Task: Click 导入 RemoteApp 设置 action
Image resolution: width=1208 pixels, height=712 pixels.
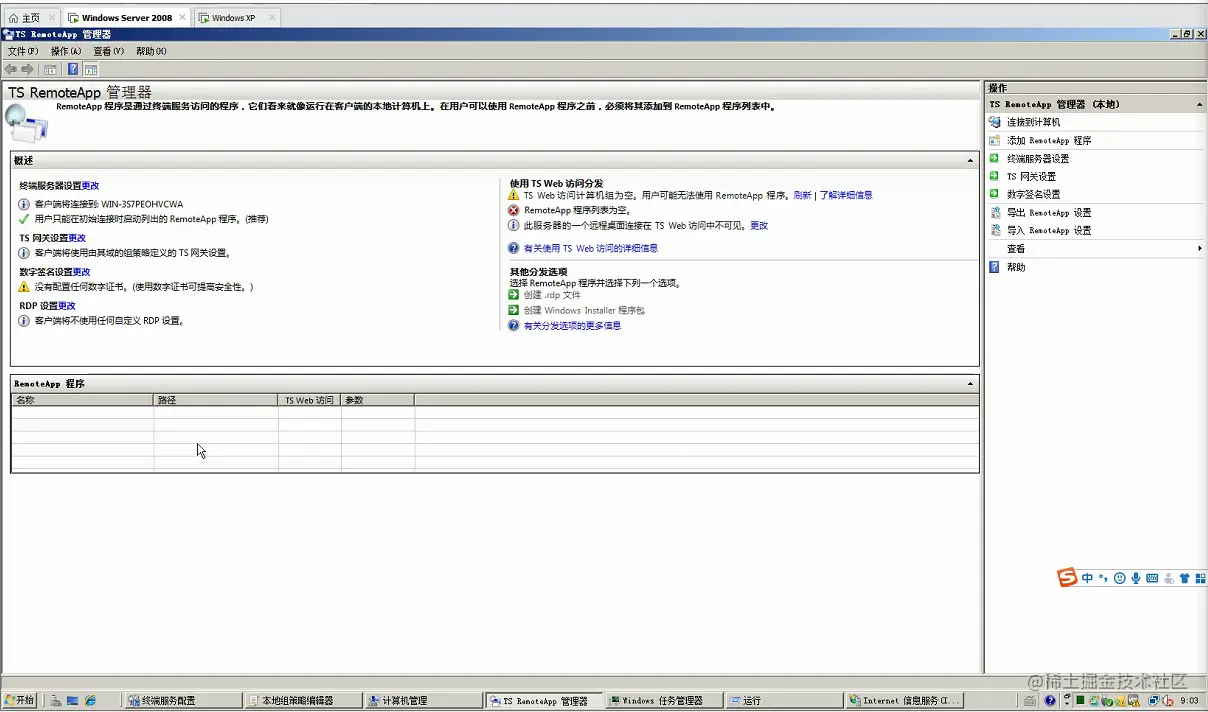Action: [x=1049, y=231]
